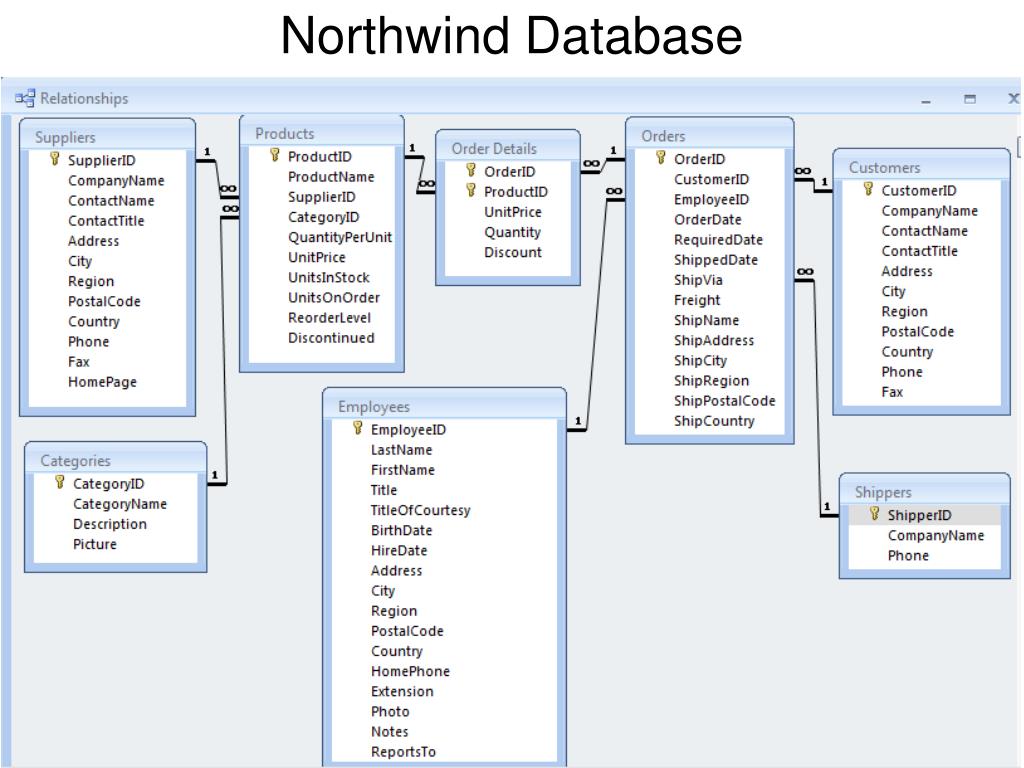Select ReportsTo field in Employees
1024x768 pixels.
tap(403, 752)
